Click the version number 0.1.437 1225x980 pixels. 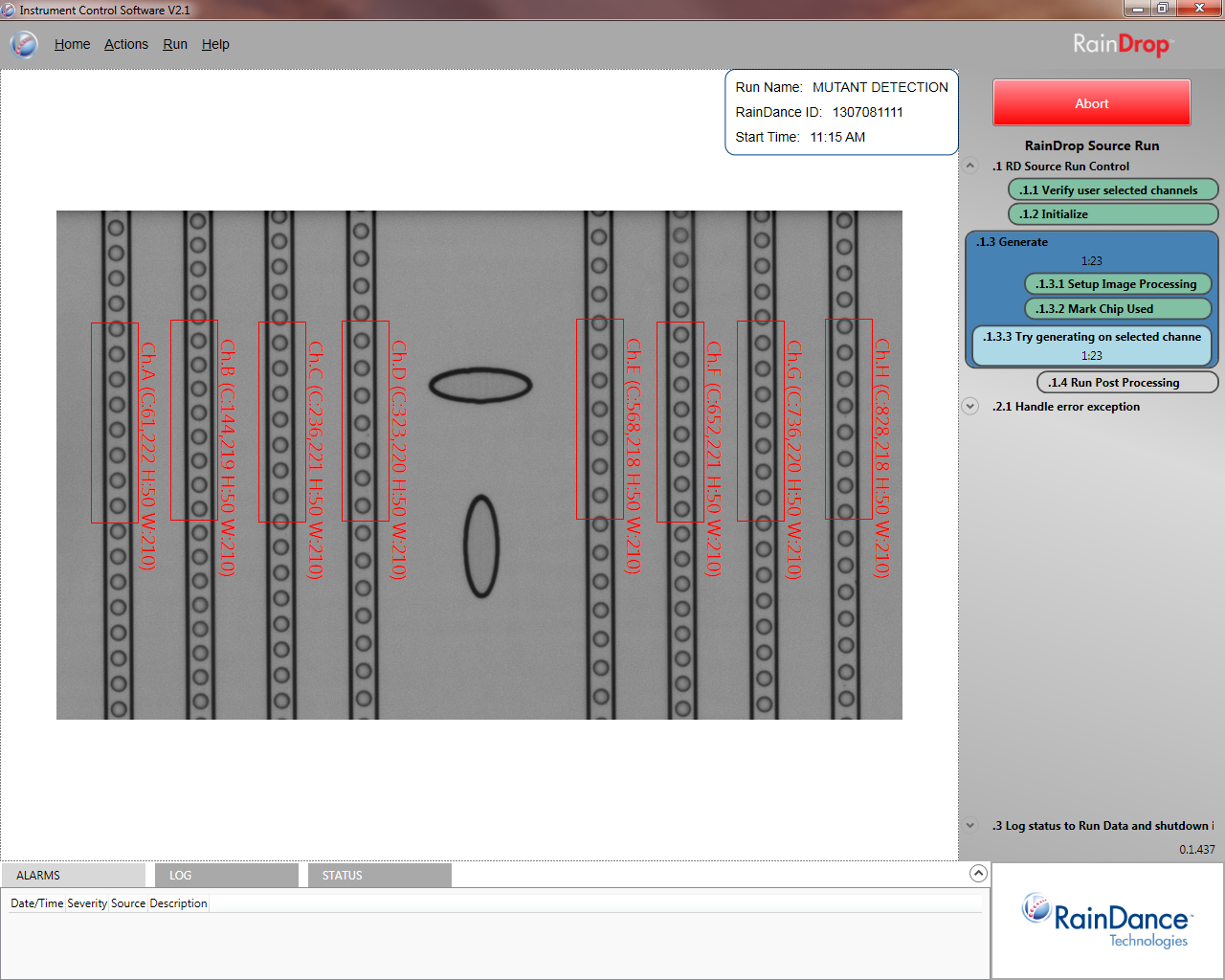pos(1197,850)
